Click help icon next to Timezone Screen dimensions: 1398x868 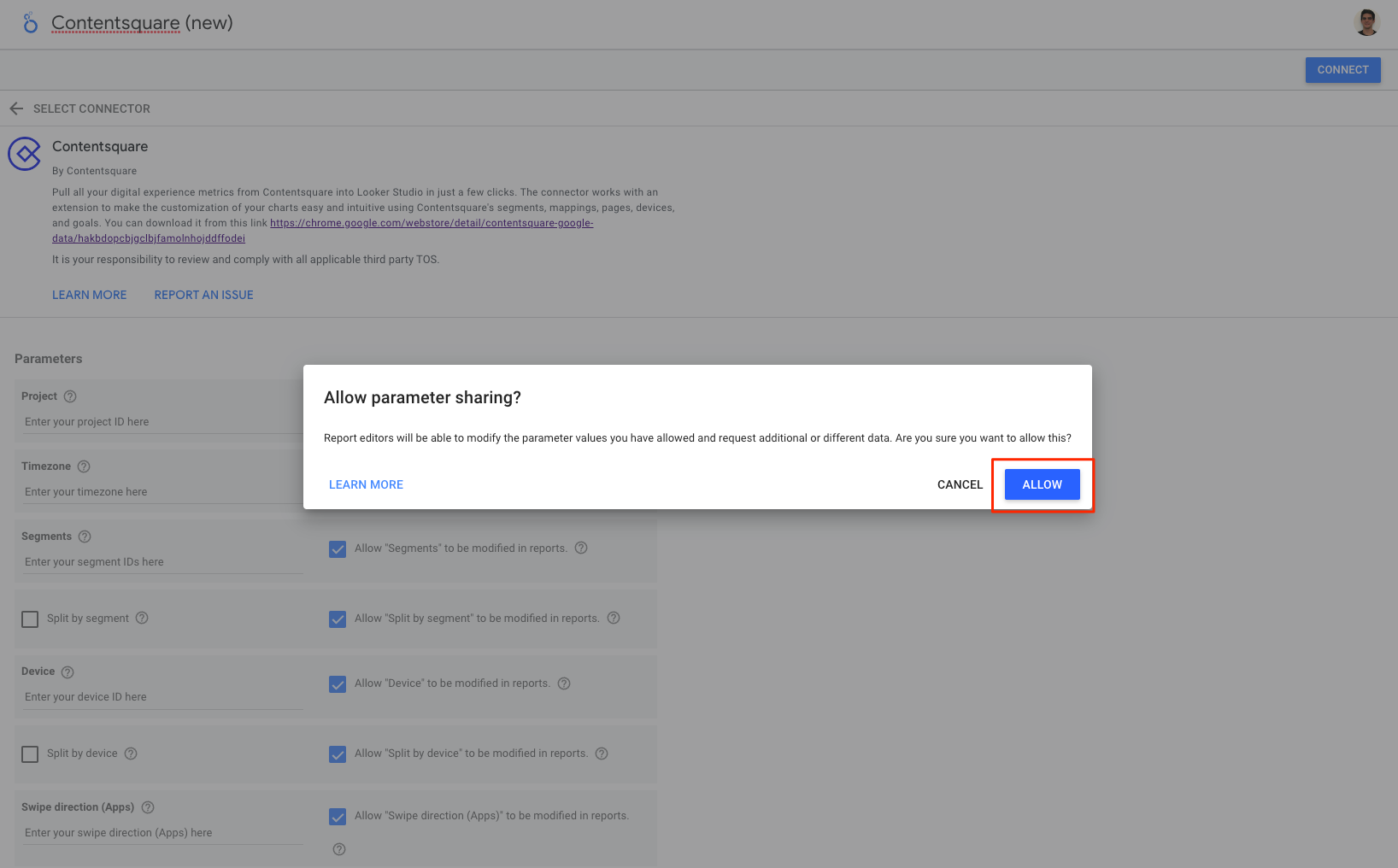pos(84,466)
